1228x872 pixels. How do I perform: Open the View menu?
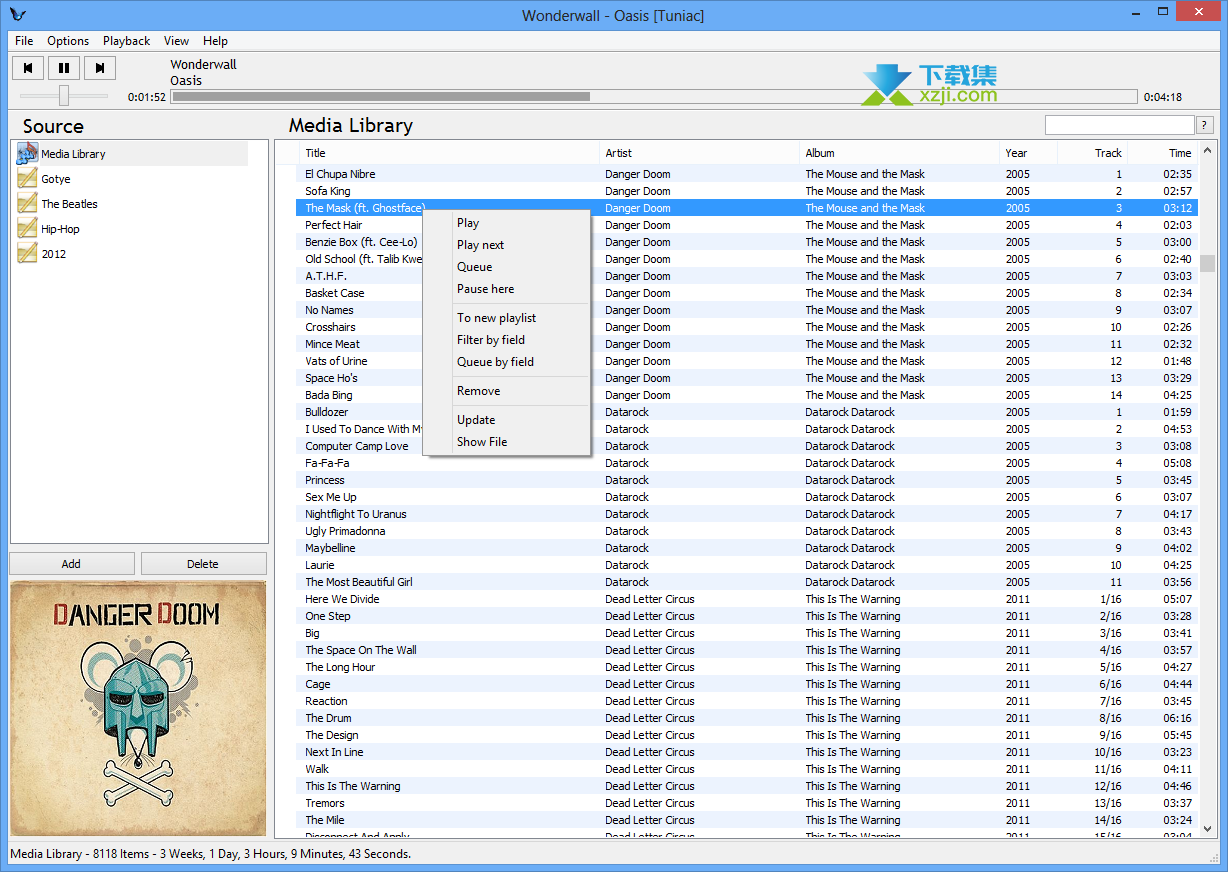tap(176, 41)
